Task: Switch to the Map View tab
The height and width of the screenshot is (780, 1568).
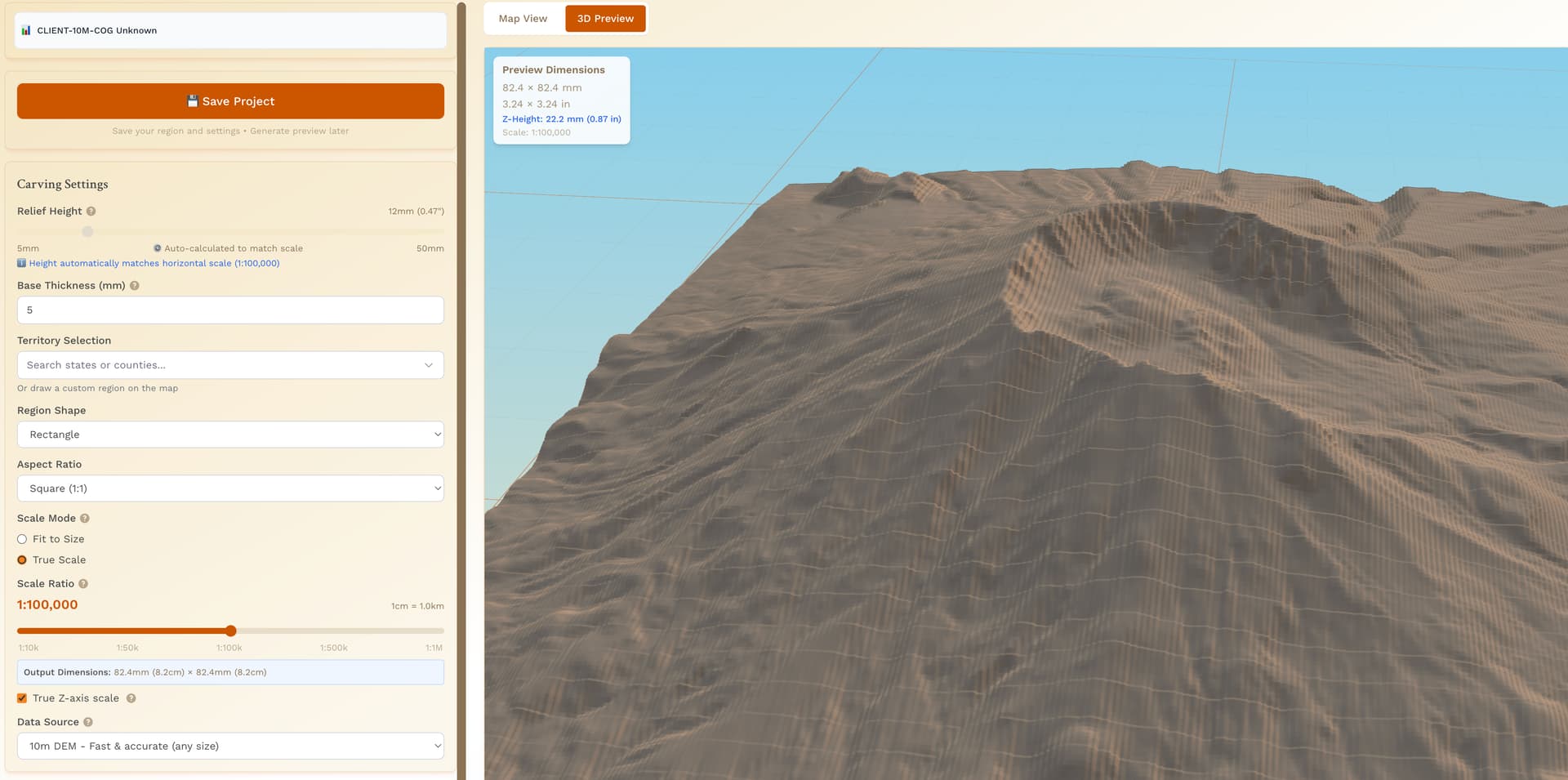Action: click(523, 19)
